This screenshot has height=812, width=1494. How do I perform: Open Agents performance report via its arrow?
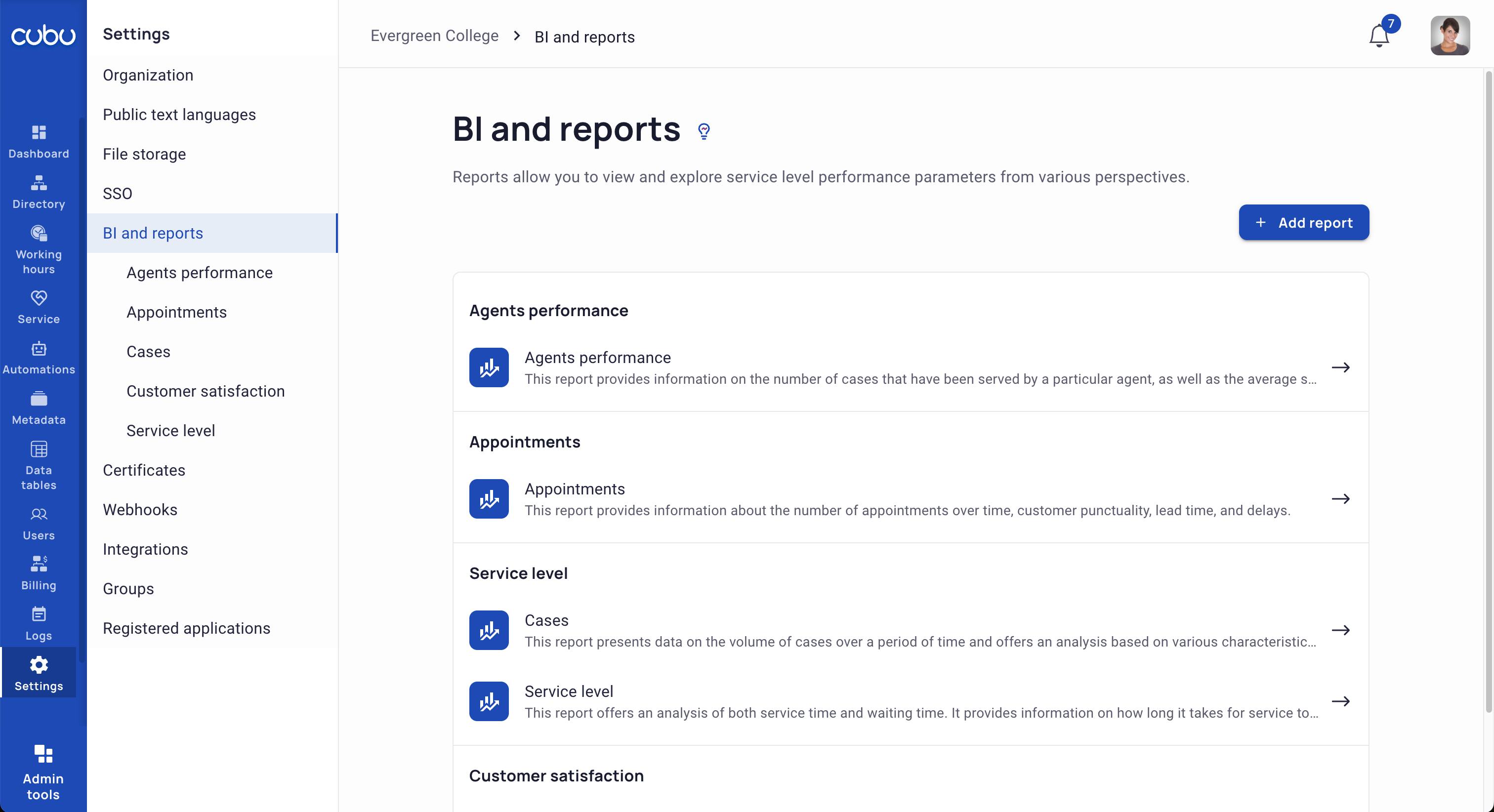(1340, 367)
